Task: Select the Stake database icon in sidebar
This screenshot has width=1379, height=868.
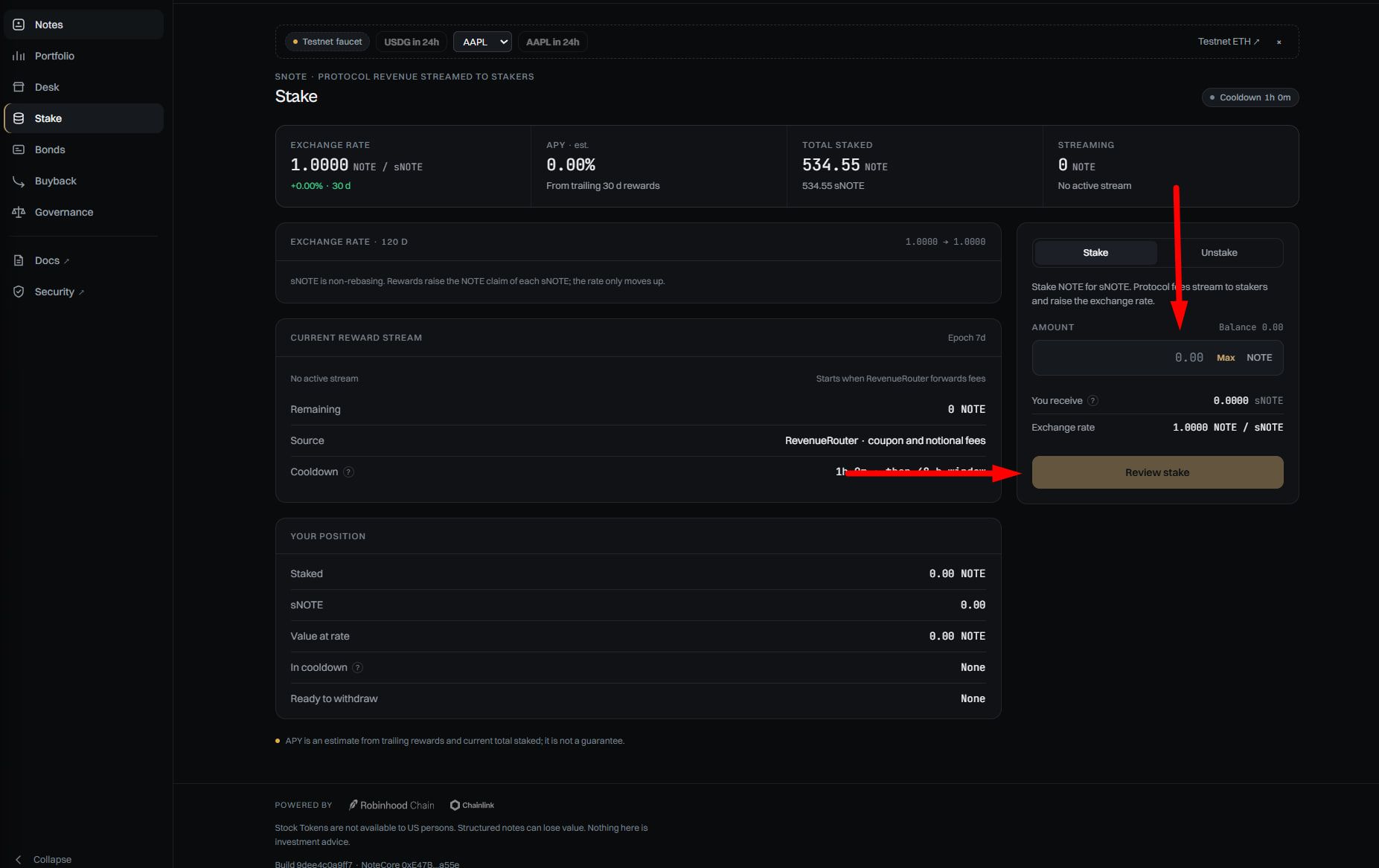Action: pos(19,118)
